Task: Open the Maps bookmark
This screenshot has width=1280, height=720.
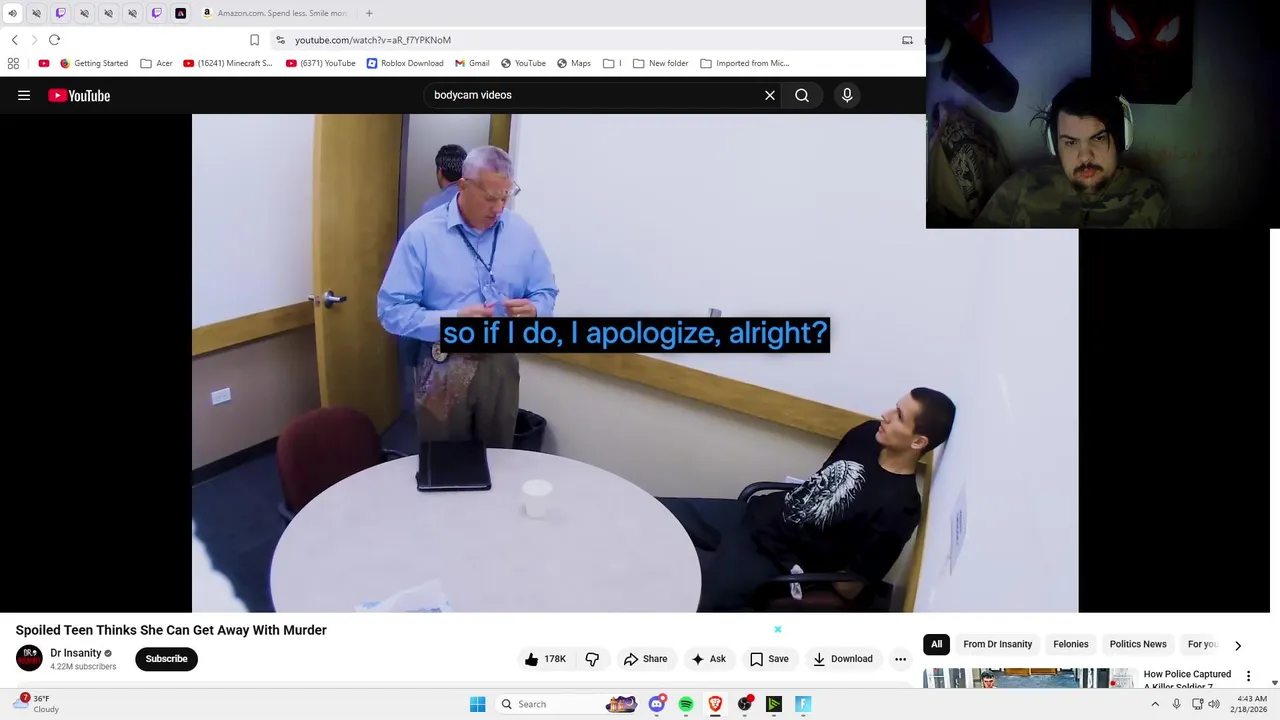Action: [574, 63]
